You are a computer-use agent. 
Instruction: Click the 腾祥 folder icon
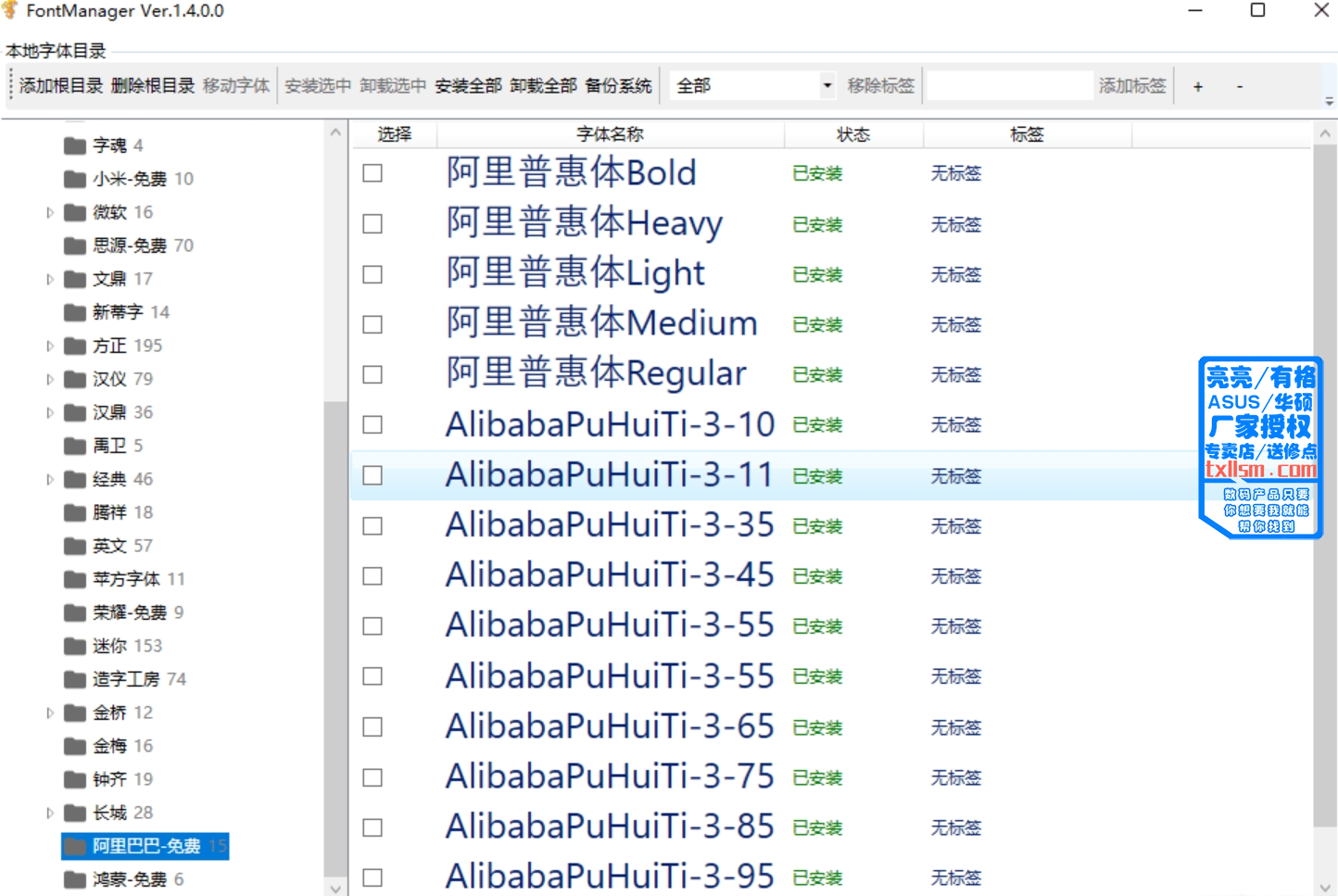coord(75,512)
